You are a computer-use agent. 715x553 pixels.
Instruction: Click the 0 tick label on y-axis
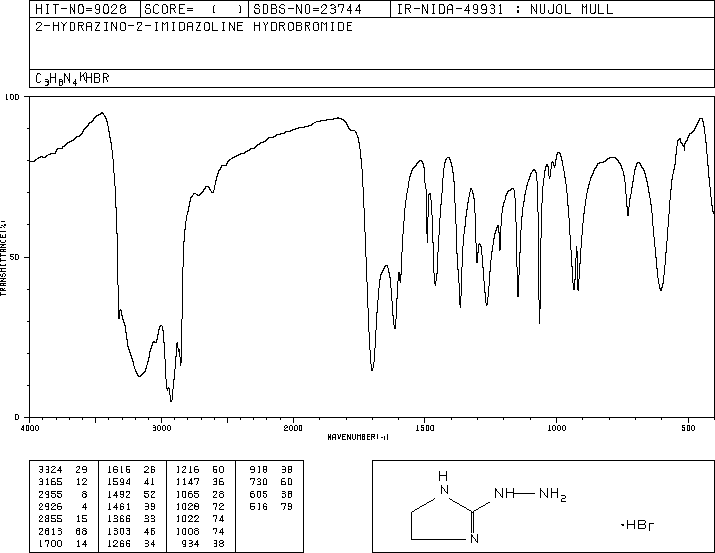pyautogui.click(x=17, y=418)
